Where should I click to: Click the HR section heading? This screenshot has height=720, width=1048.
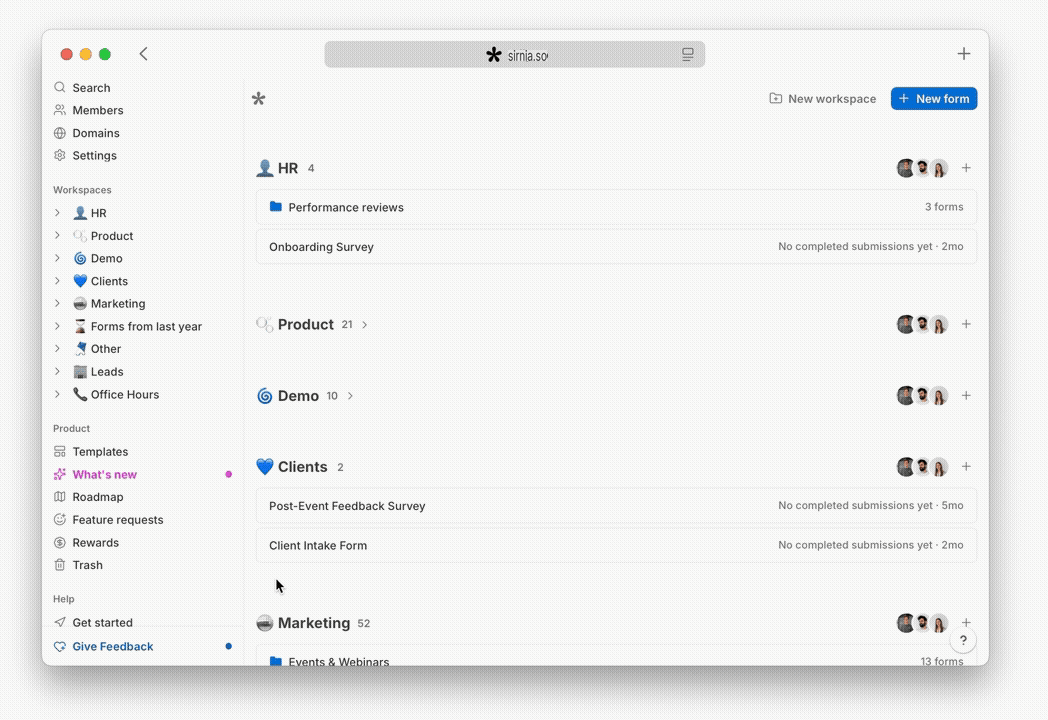click(x=287, y=168)
